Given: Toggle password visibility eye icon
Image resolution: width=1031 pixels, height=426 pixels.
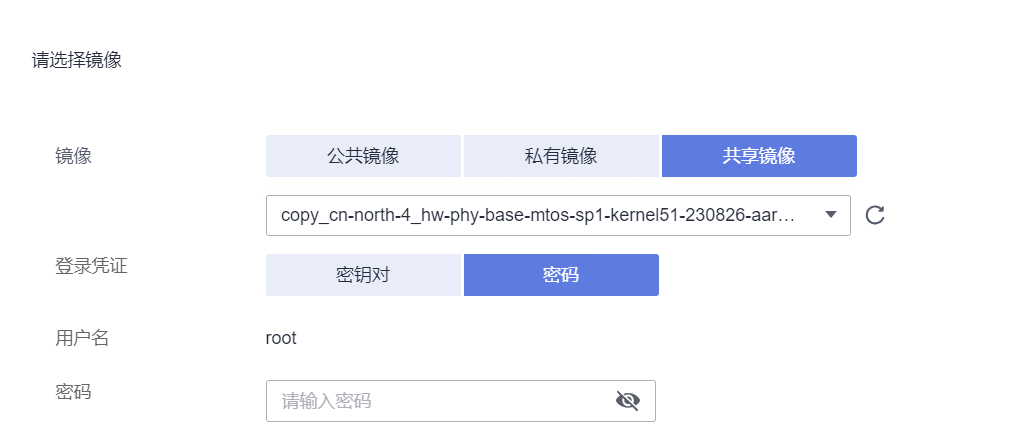Looking at the screenshot, I should tap(628, 400).
